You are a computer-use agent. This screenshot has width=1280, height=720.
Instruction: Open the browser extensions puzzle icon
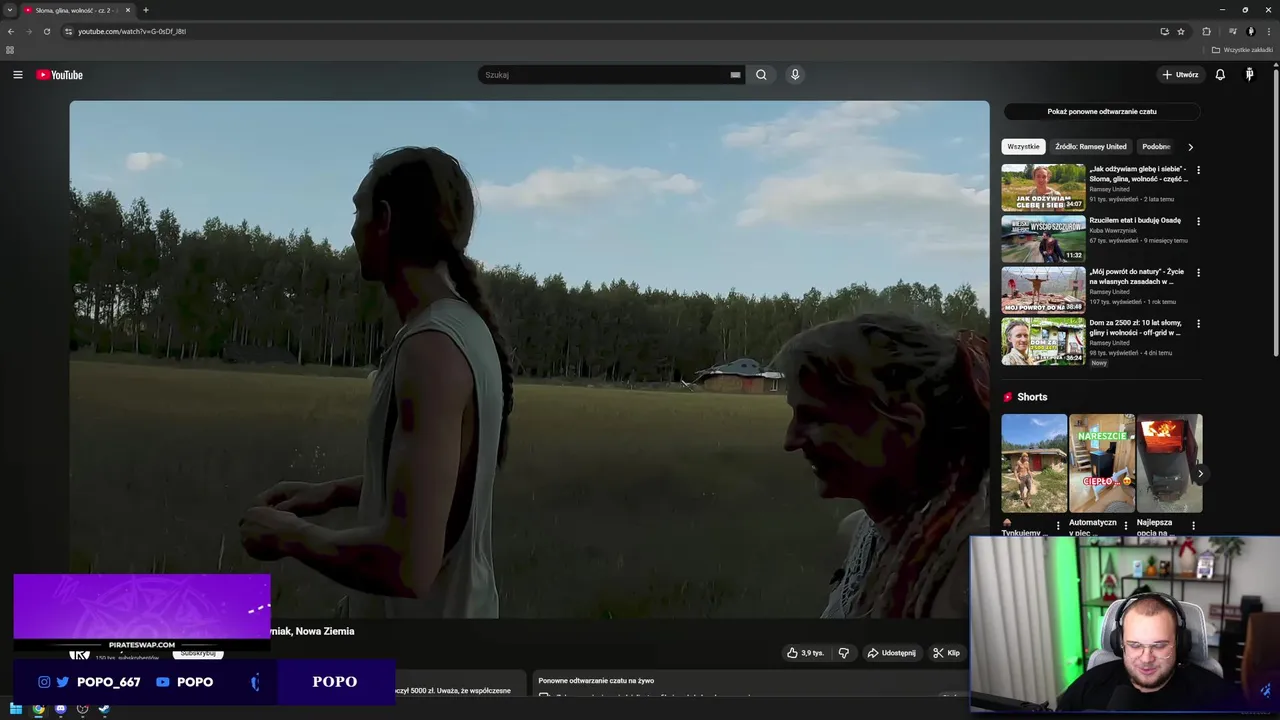pyautogui.click(x=1206, y=31)
